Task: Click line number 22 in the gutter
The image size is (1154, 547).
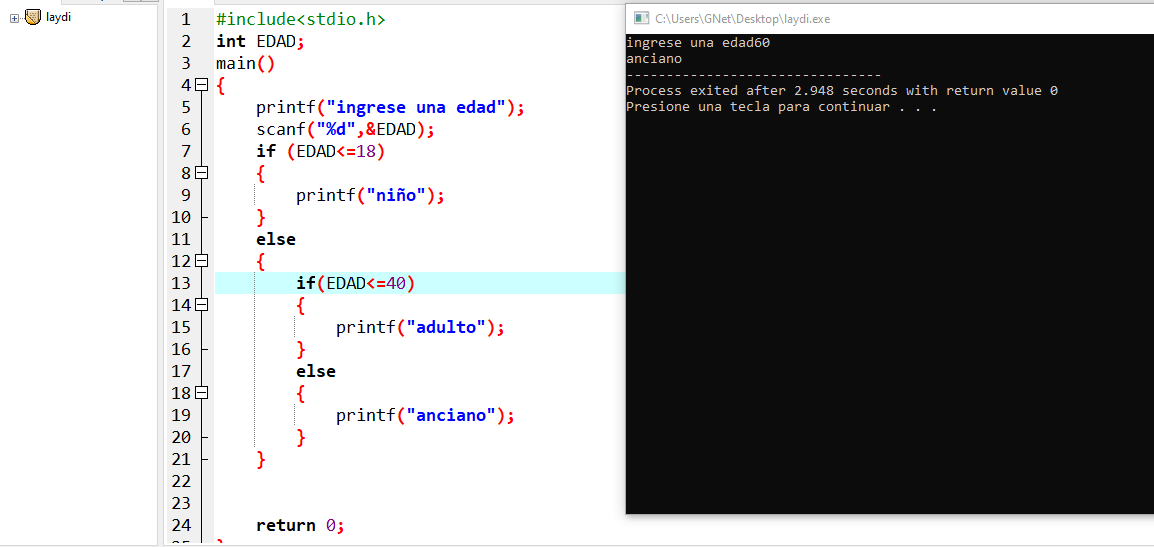Action: (x=181, y=481)
